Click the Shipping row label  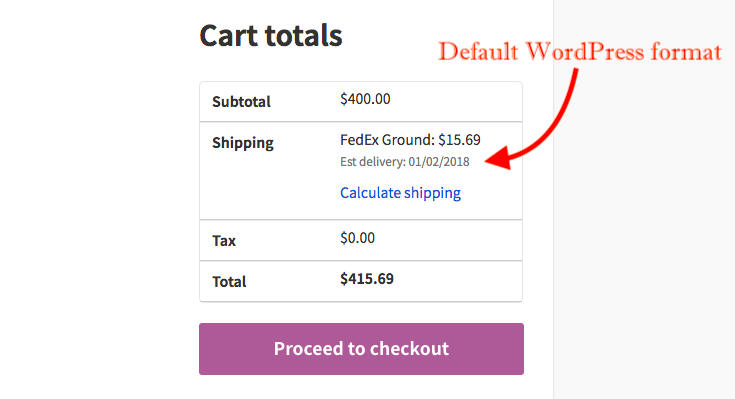(x=243, y=143)
